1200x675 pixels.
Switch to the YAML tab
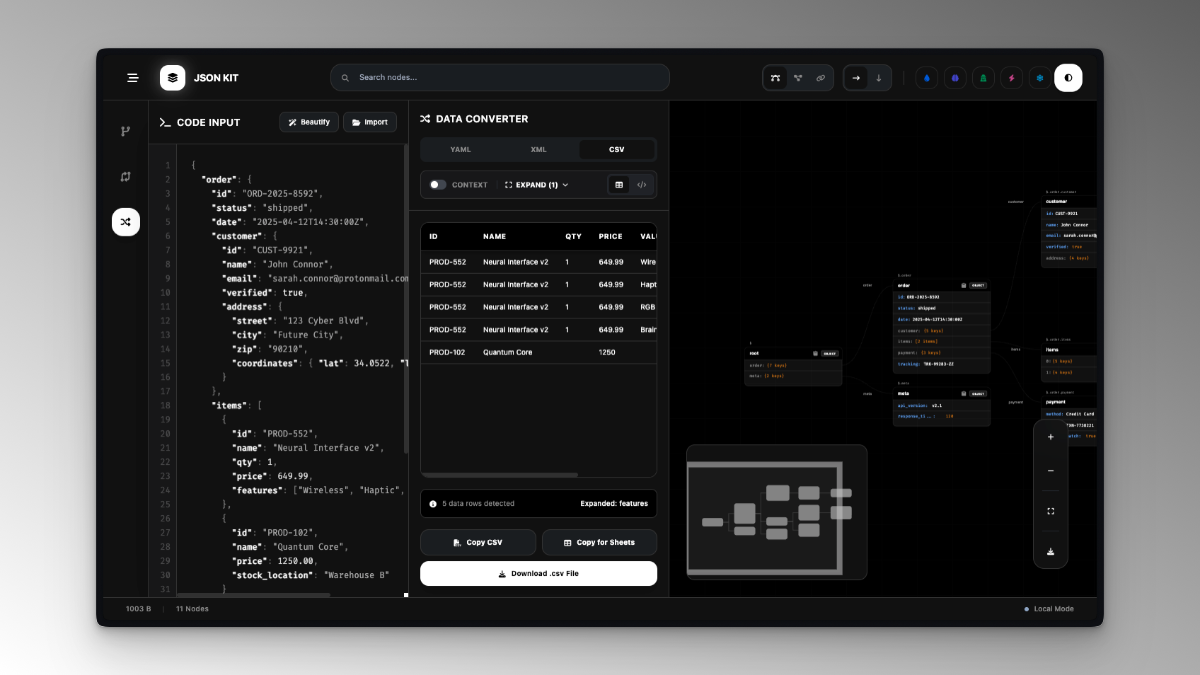tap(460, 148)
